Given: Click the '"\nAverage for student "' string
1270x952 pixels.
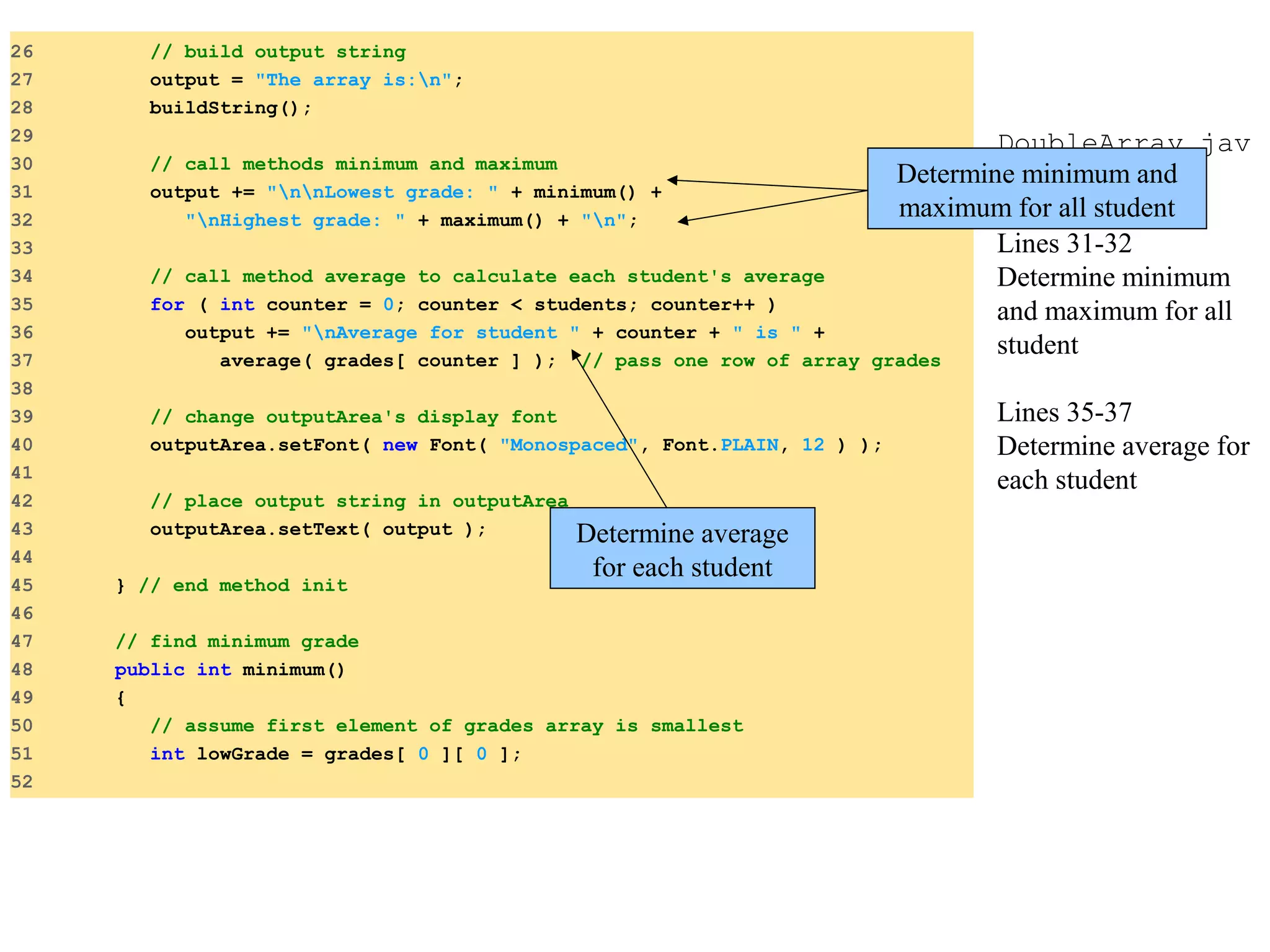Looking at the screenshot, I should click(441, 333).
